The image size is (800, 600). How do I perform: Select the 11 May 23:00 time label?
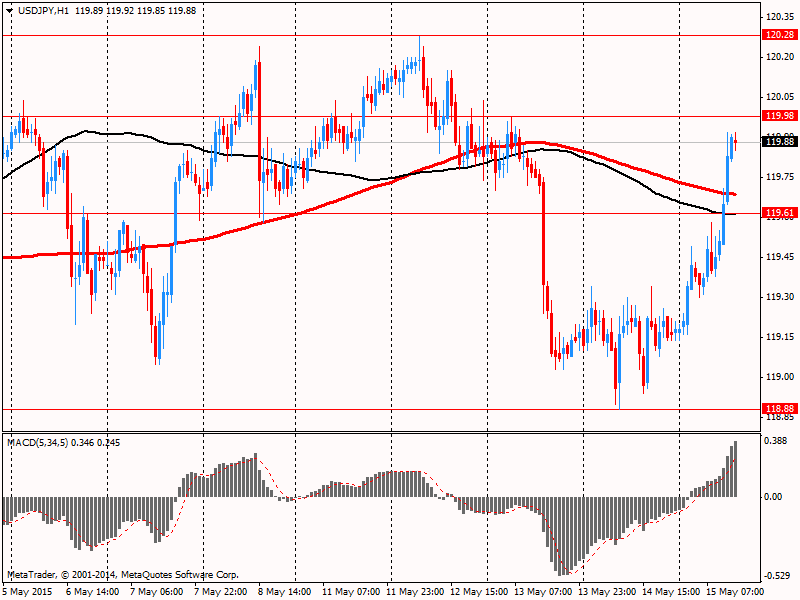(415, 592)
